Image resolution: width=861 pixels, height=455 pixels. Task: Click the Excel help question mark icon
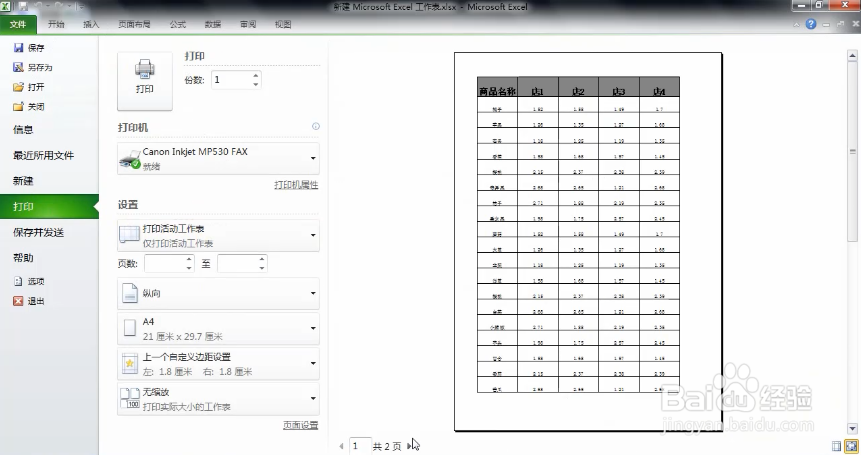pos(811,24)
